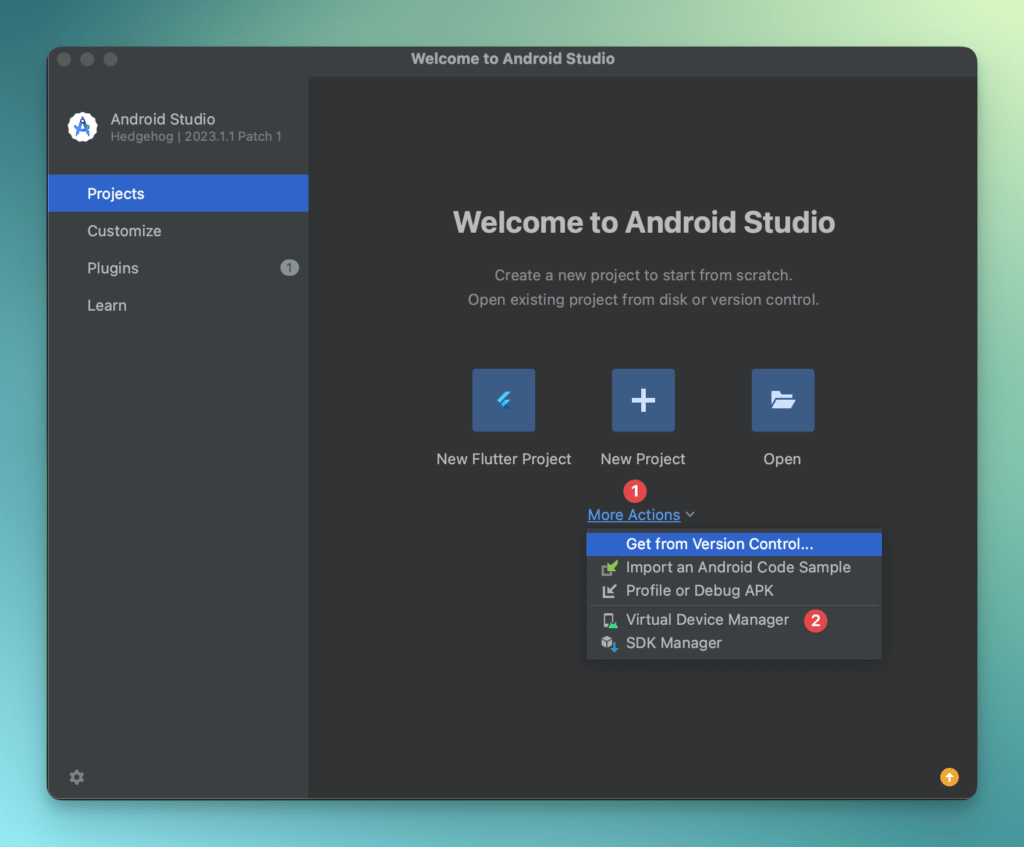Minimize the Welcome window
Screen dimensions: 1024x847
87,59
